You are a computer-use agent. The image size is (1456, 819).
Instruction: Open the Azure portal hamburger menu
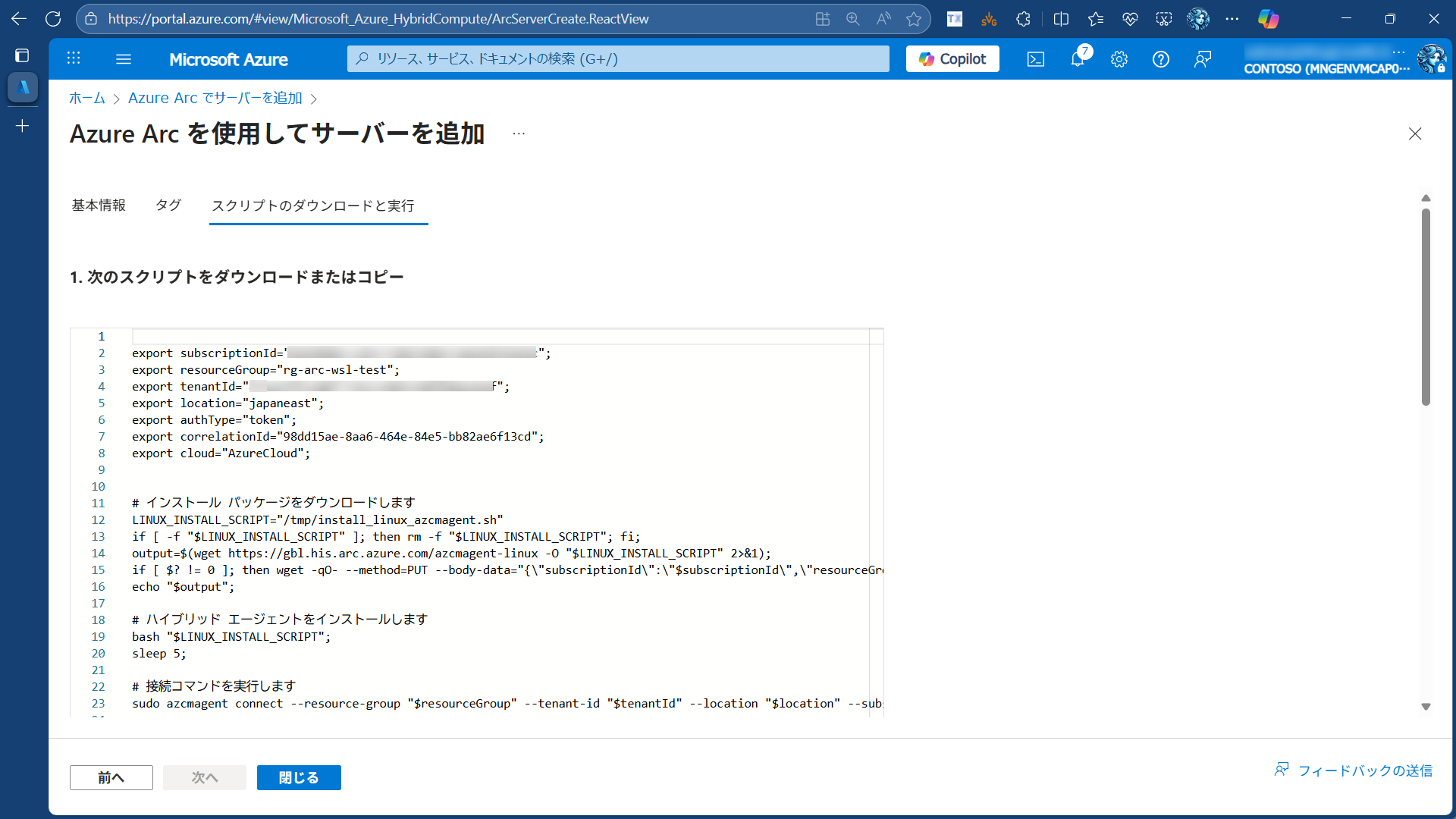[x=124, y=58]
